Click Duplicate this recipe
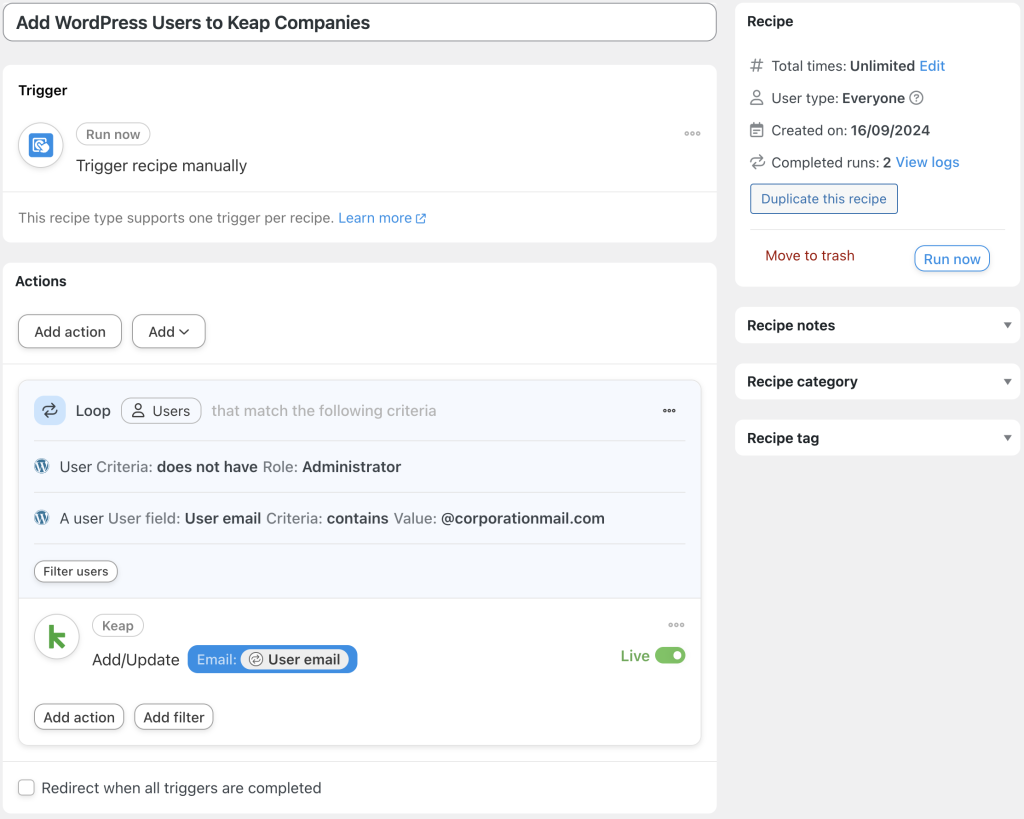The width and height of the screenshot is (1024, 819). pyautogui.click(x=823, y=198)
